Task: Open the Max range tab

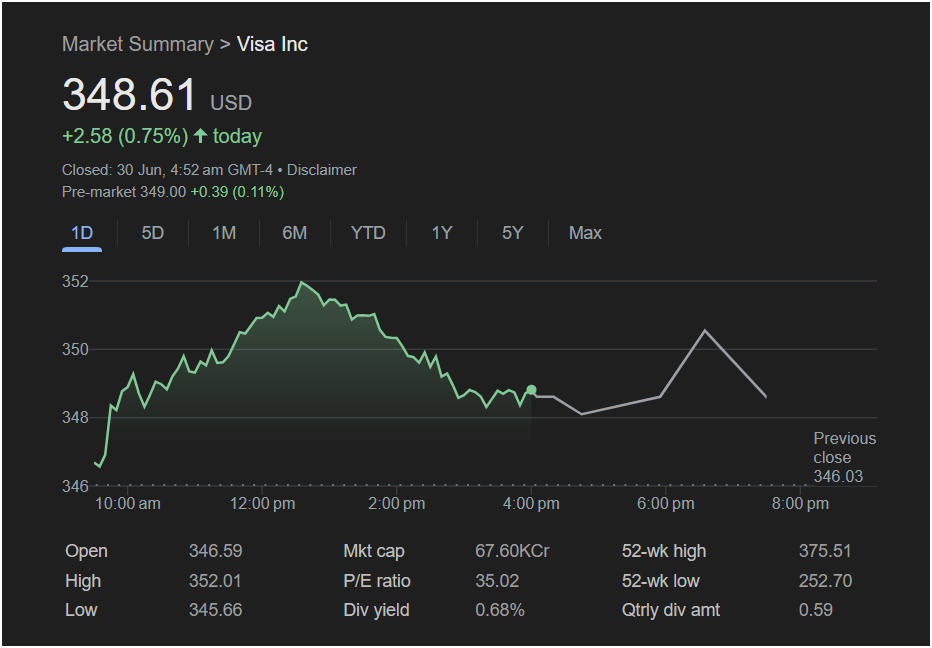Action: click(x=585, y=233)
